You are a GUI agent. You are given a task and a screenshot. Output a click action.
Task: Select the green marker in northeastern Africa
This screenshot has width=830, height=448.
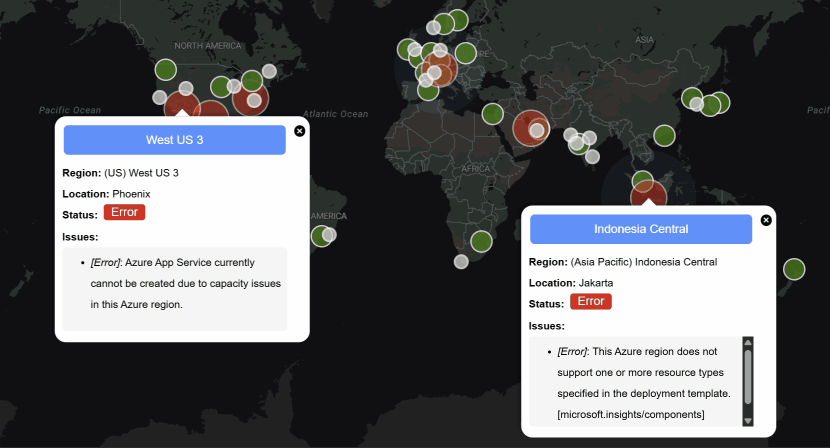(491, 113)
